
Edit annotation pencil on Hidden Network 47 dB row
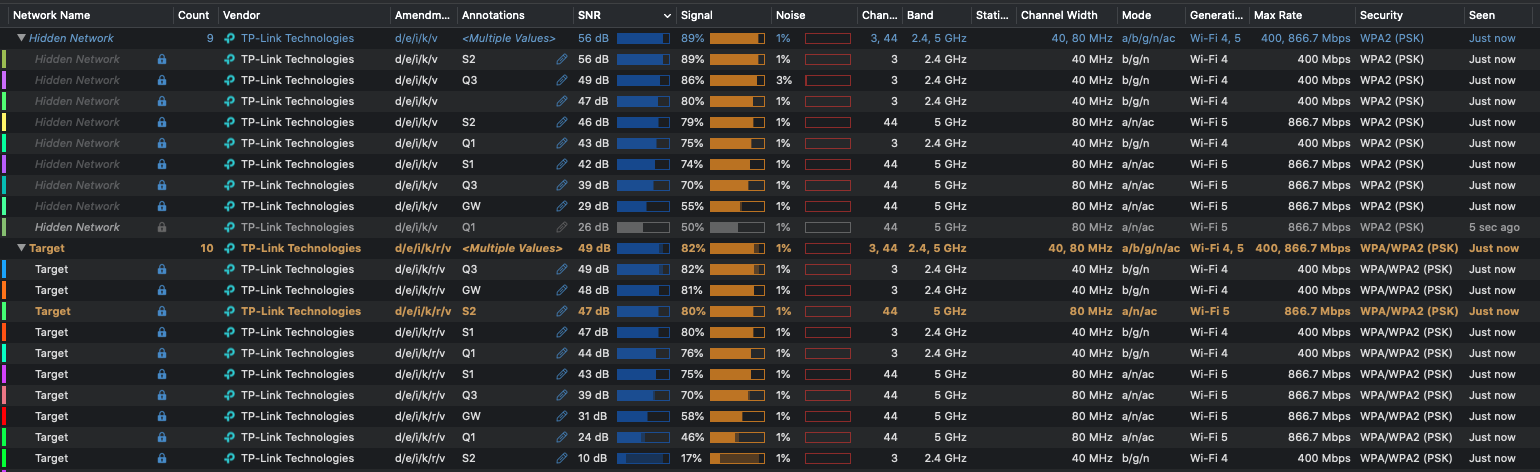coord(562,101)
